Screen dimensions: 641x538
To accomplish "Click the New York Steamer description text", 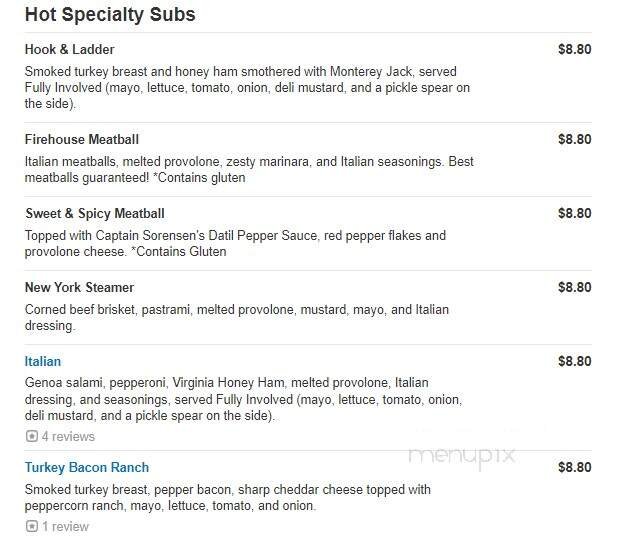I will pyautogui.click(x=237, y=317).
